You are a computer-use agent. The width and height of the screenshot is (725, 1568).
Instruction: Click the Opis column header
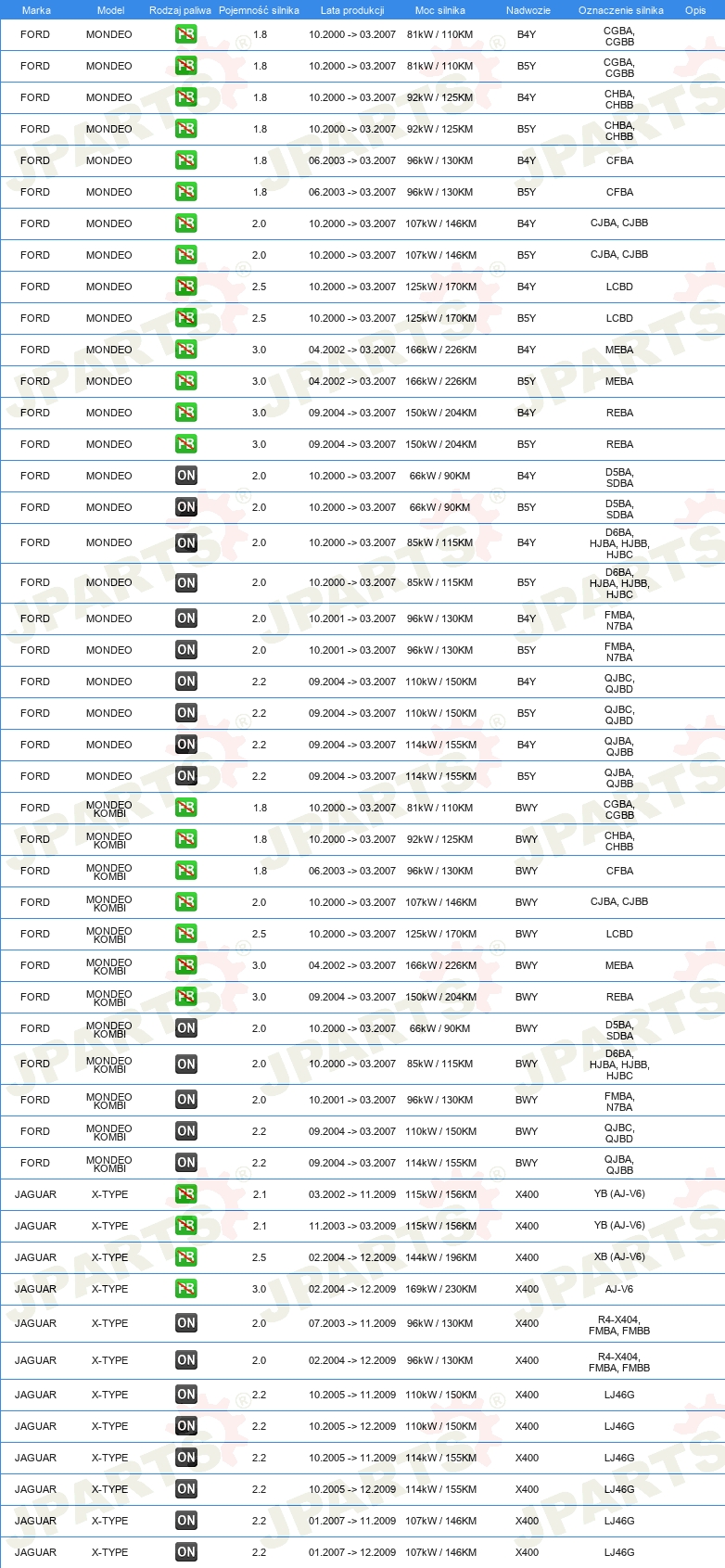(695, 10)
